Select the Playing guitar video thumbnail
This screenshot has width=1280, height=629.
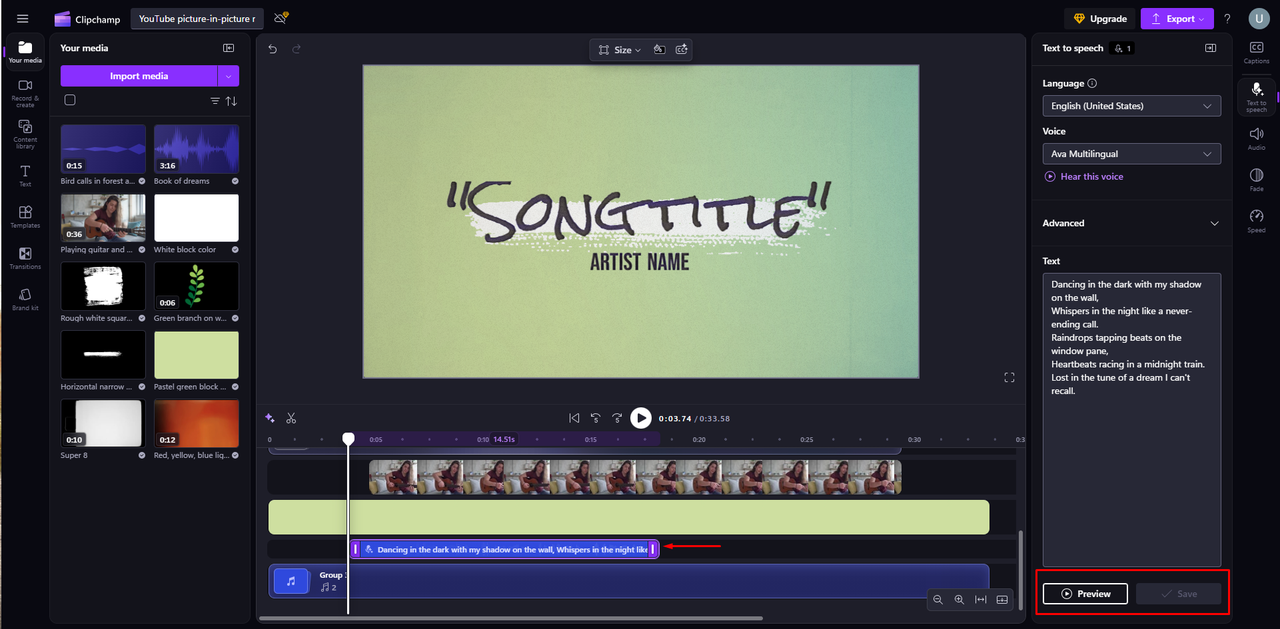coord(103,217)
